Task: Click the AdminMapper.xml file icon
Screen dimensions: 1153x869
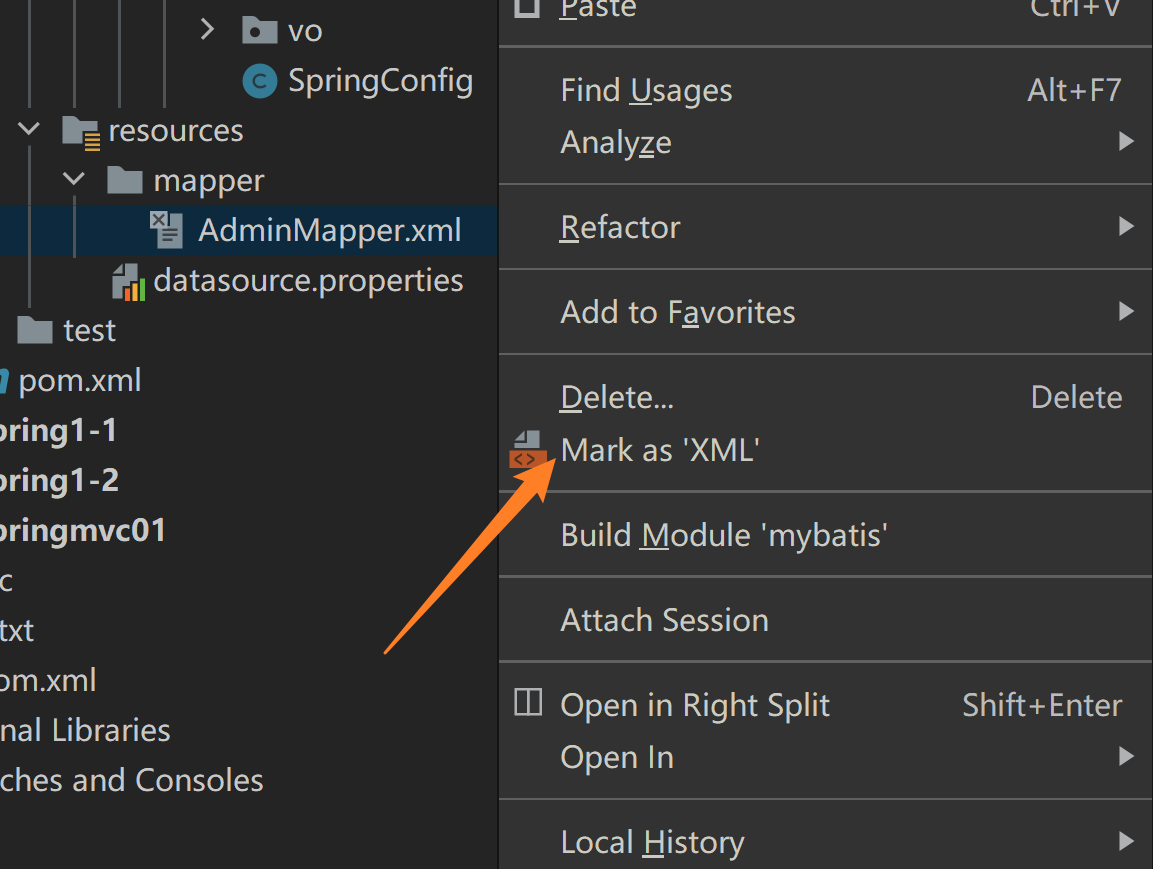Action: point(166,230)
